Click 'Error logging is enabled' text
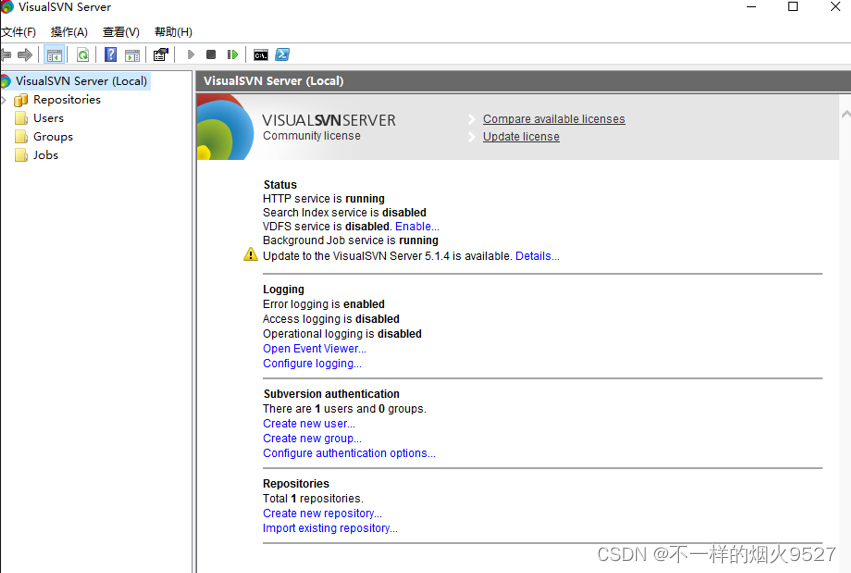The width and height of the screenshot is (851, 573). click(x=323, y=304)
